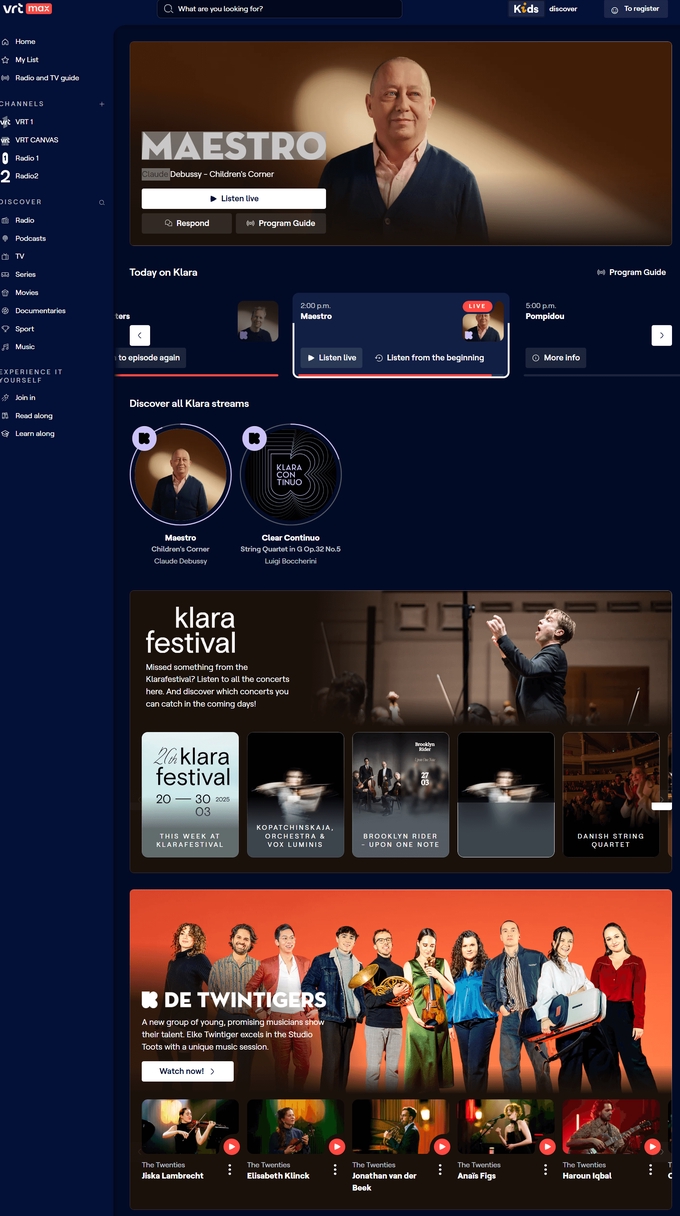Click the search magnifier icon
680x1216 pixels.
pyautogui.click(x=168, y=9)
